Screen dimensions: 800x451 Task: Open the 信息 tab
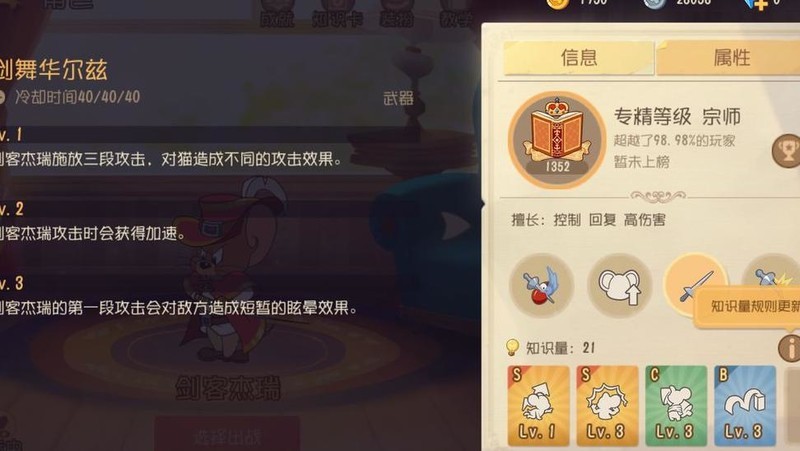578,58
